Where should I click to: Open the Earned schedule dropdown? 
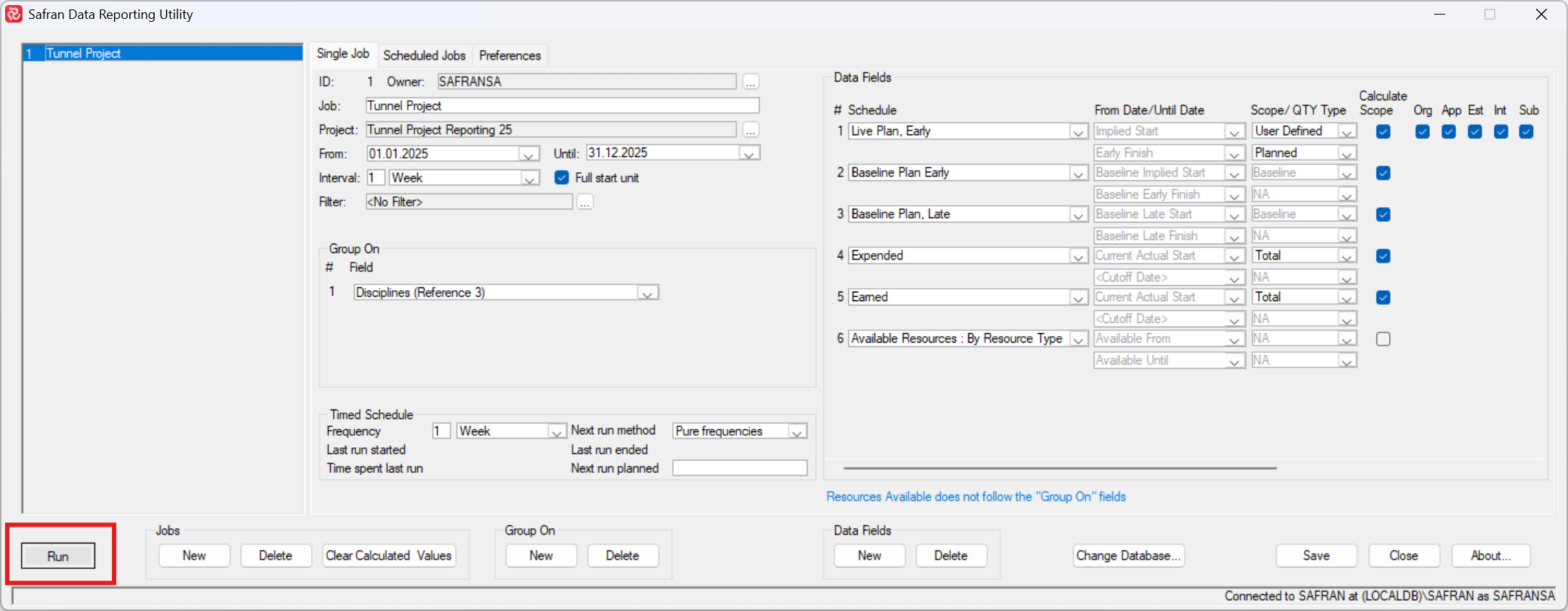(1079, 297)
